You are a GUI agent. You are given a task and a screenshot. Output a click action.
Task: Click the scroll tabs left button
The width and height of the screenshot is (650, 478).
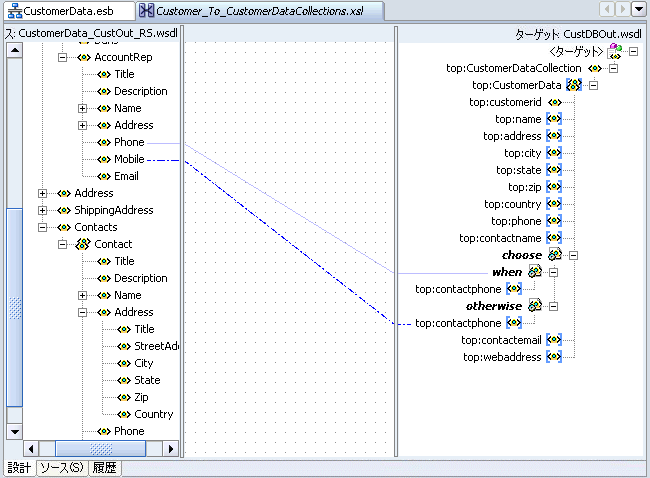607,9
